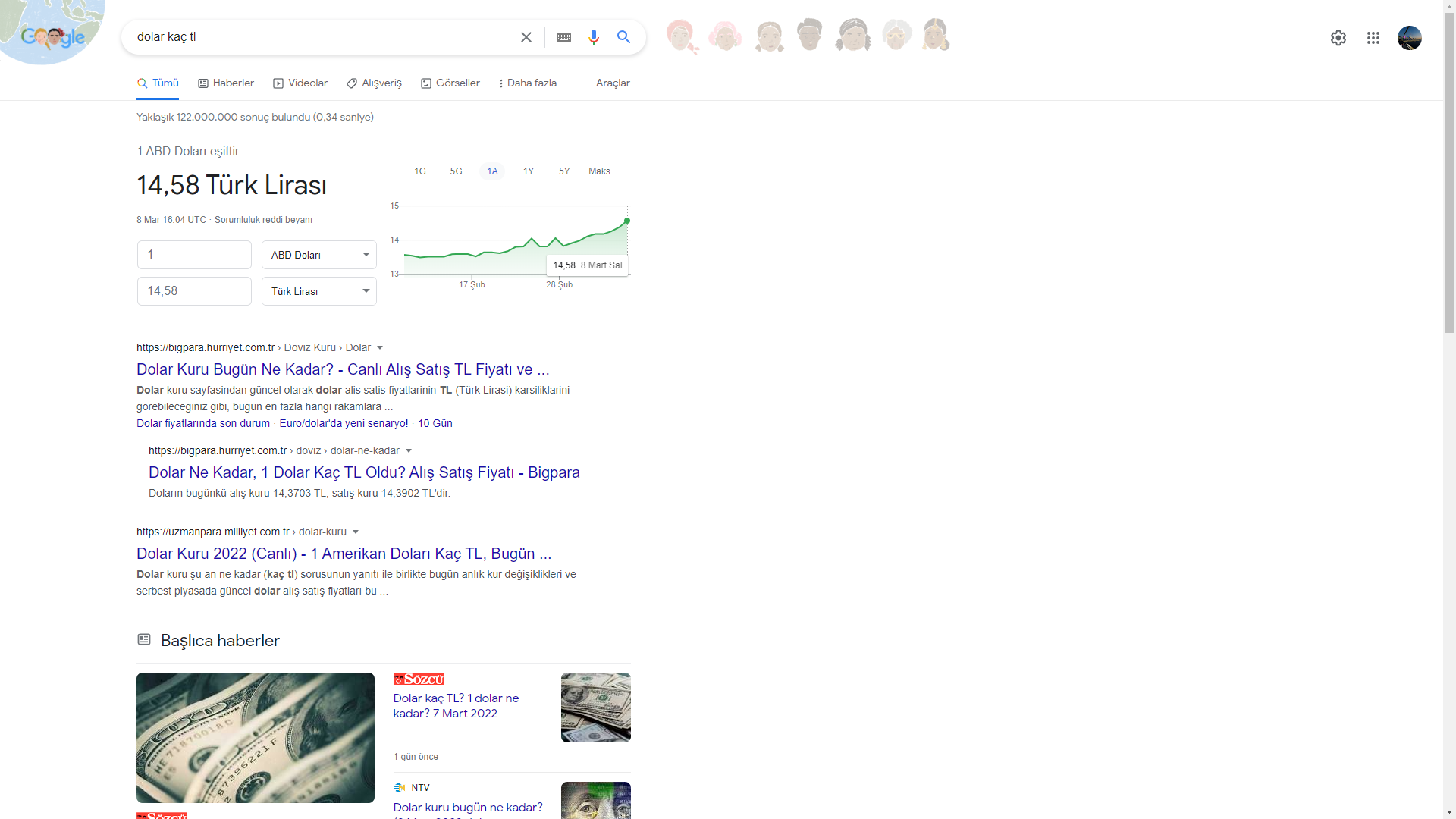The height and width of the screenshot is (819, 1456).
Task: Click the search magnifier icon
Action: click(x=624, y=36)
